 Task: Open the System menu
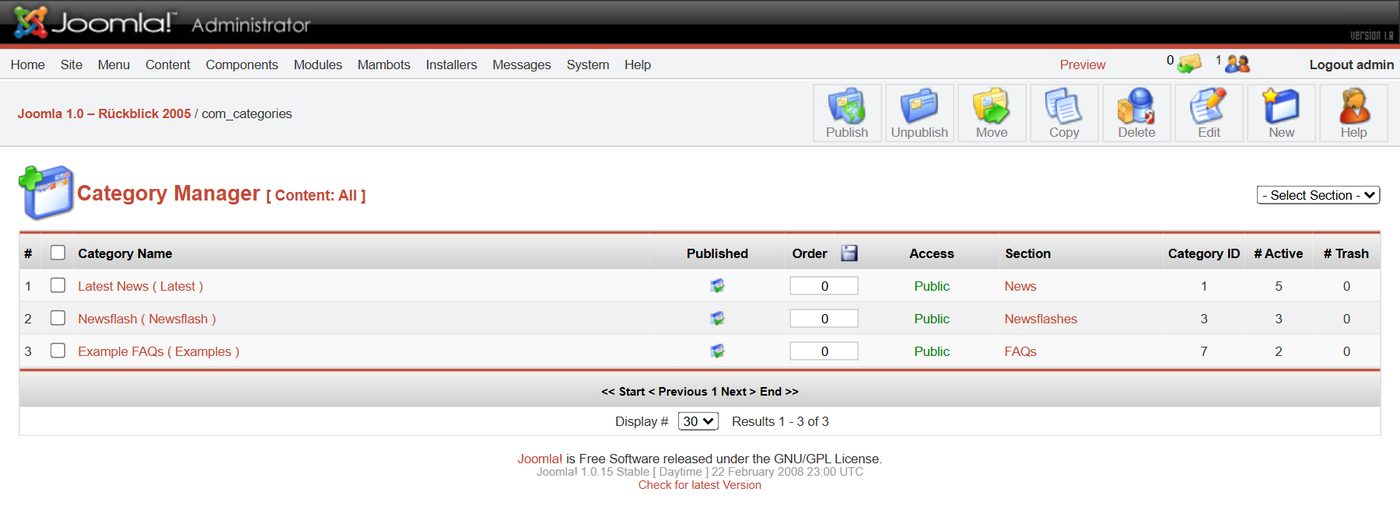(588, 64)
